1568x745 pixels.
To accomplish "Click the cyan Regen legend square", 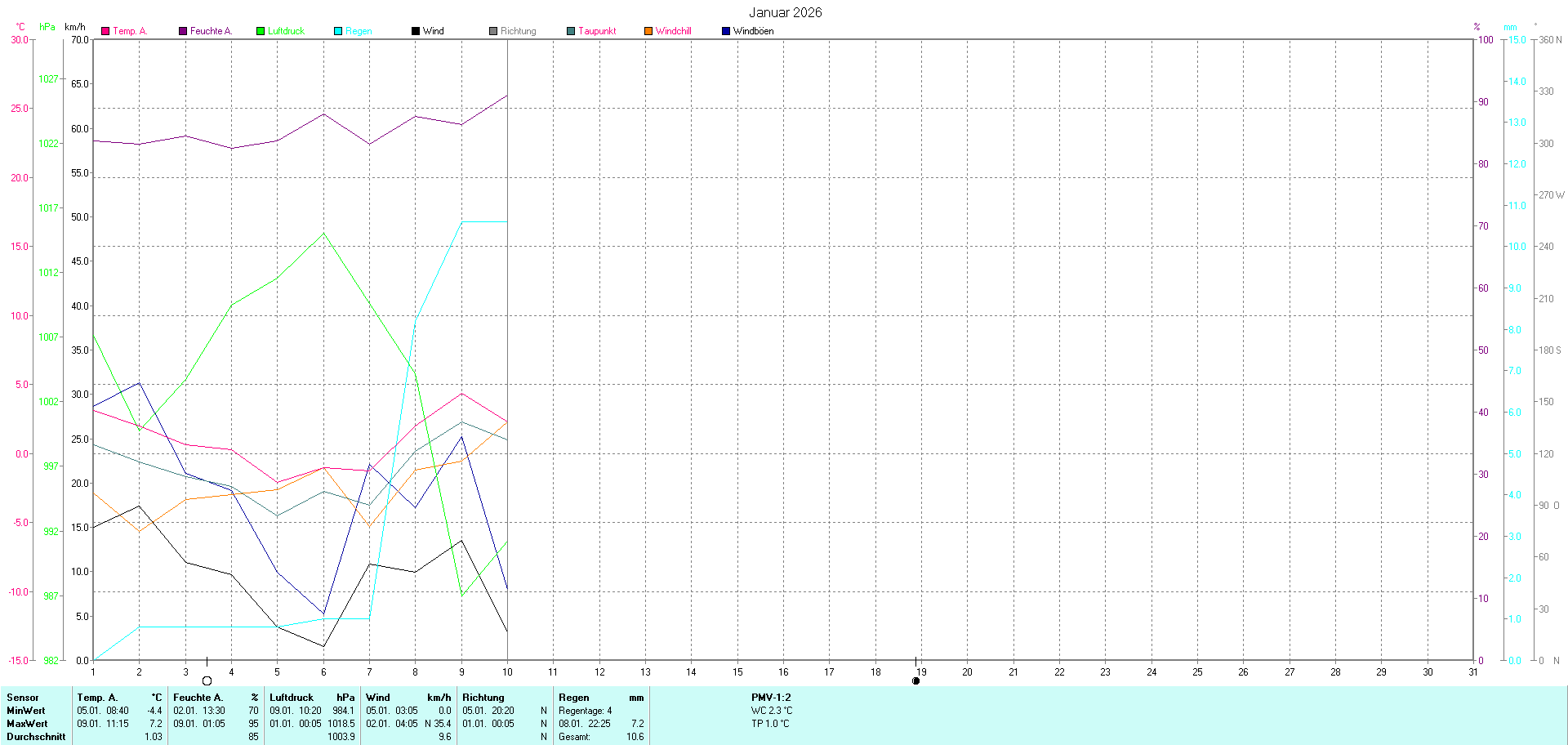I will coord(338,31).
